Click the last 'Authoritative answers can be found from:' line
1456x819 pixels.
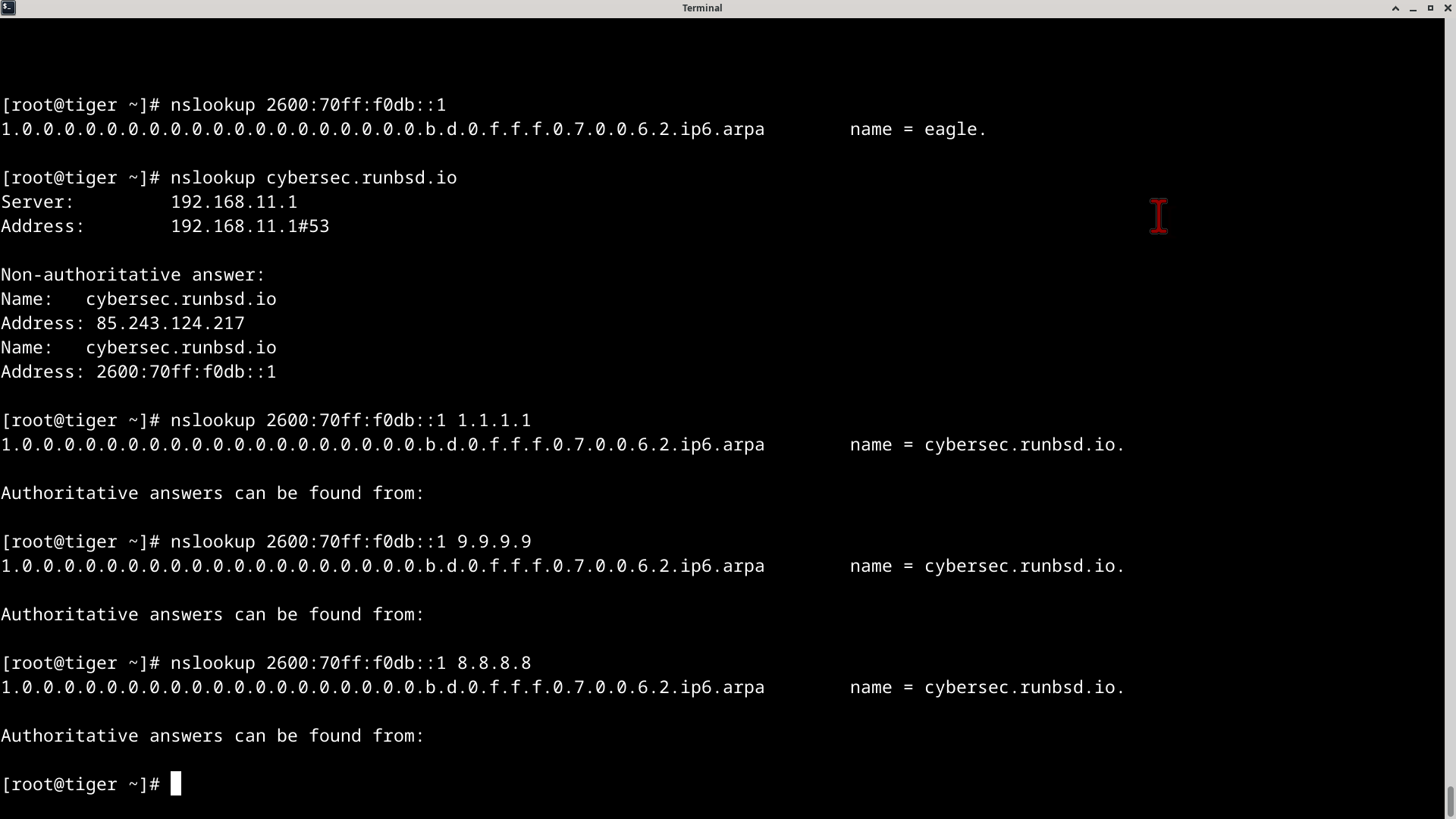pos(212,736)
